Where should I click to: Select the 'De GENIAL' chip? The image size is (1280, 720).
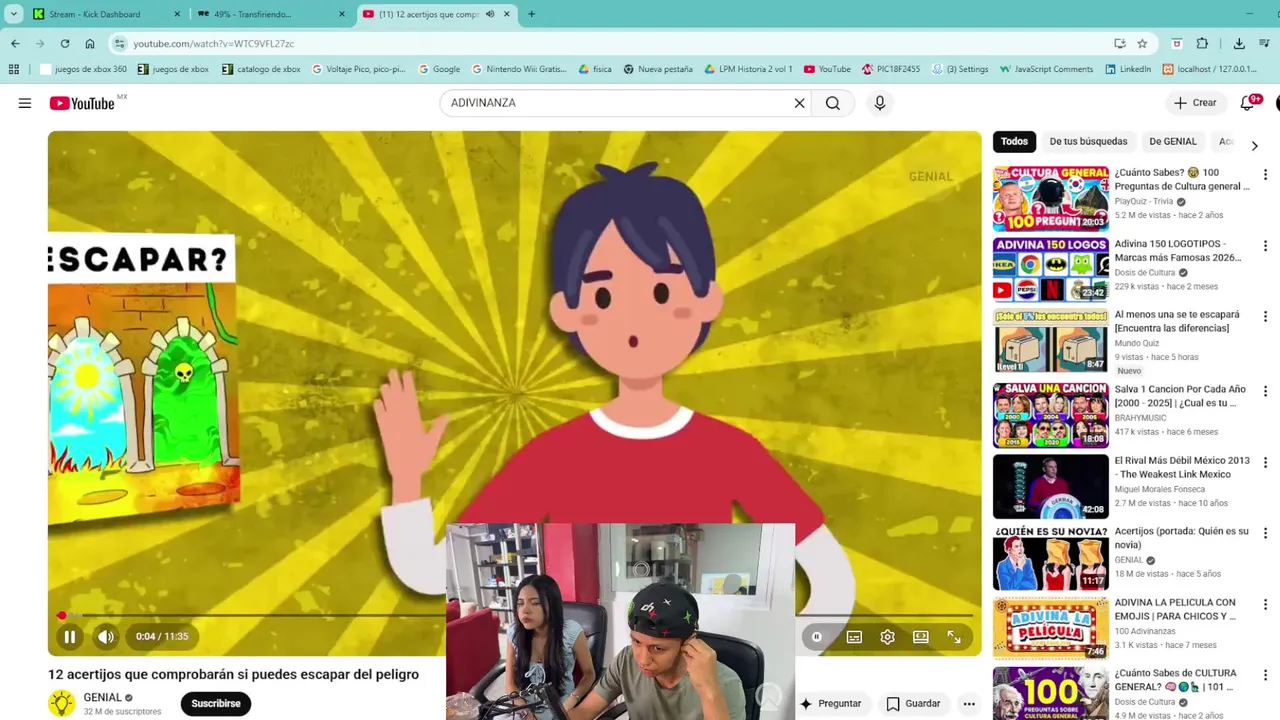1173,142
